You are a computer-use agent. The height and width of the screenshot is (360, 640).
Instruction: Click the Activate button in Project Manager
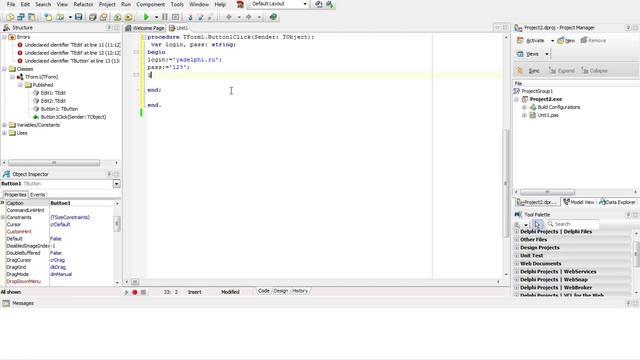(x=531, y=40)
